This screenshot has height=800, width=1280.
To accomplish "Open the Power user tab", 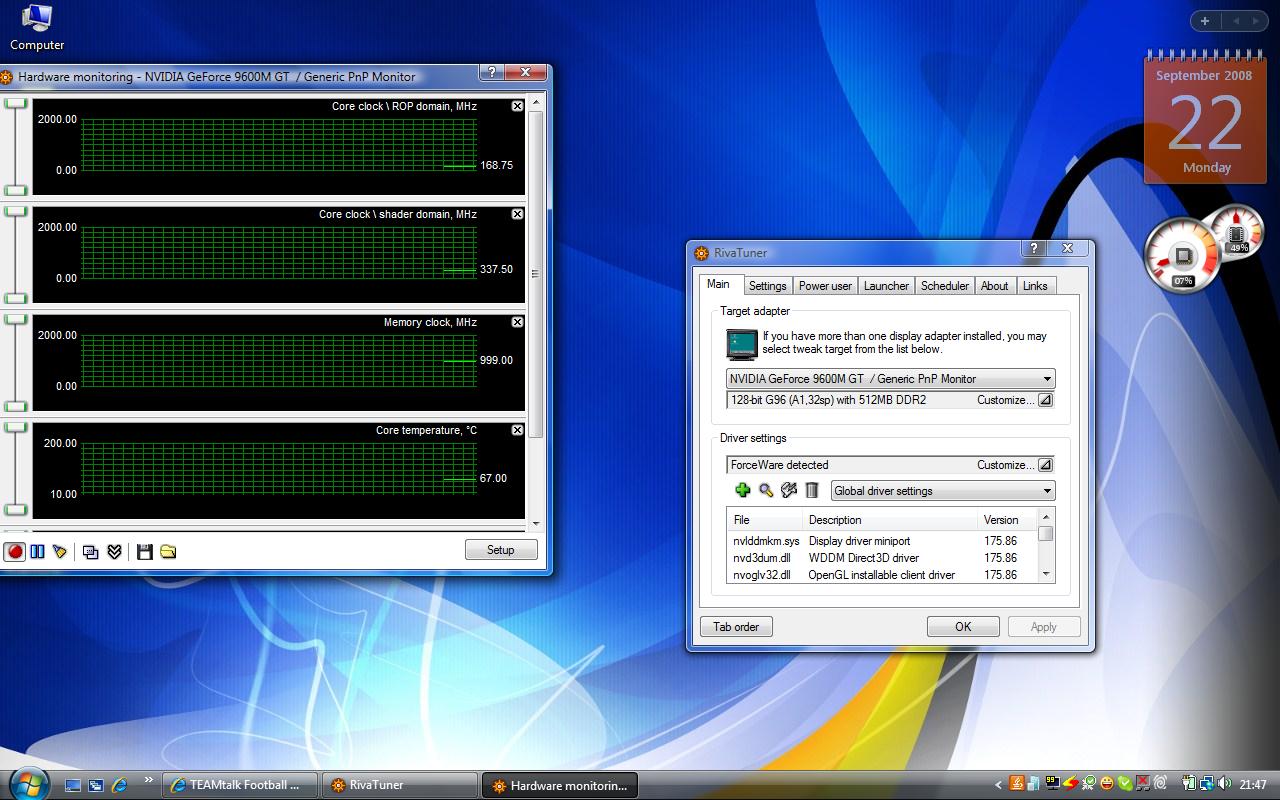I will tap(825, 286).
